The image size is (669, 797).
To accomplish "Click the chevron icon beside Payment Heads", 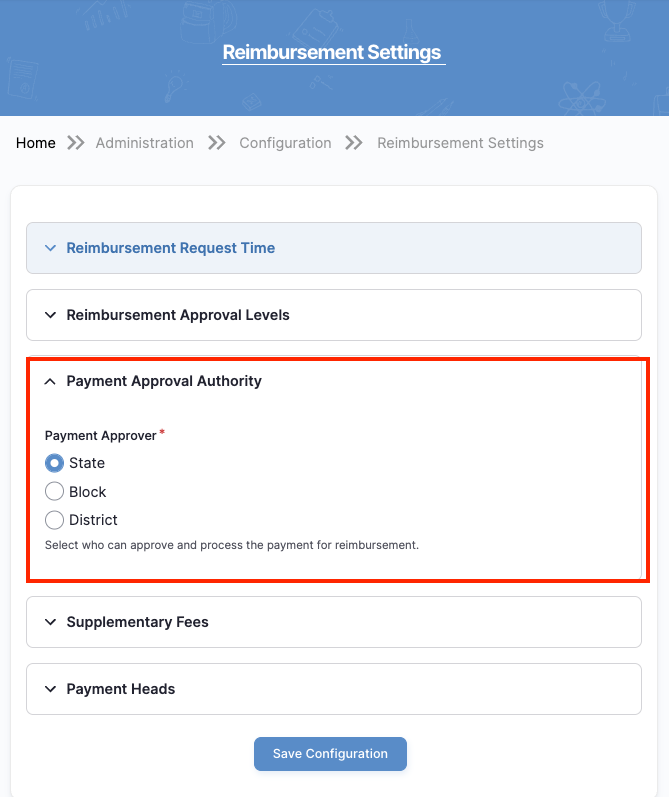I will pyautogui.click(x=51, y=689).
